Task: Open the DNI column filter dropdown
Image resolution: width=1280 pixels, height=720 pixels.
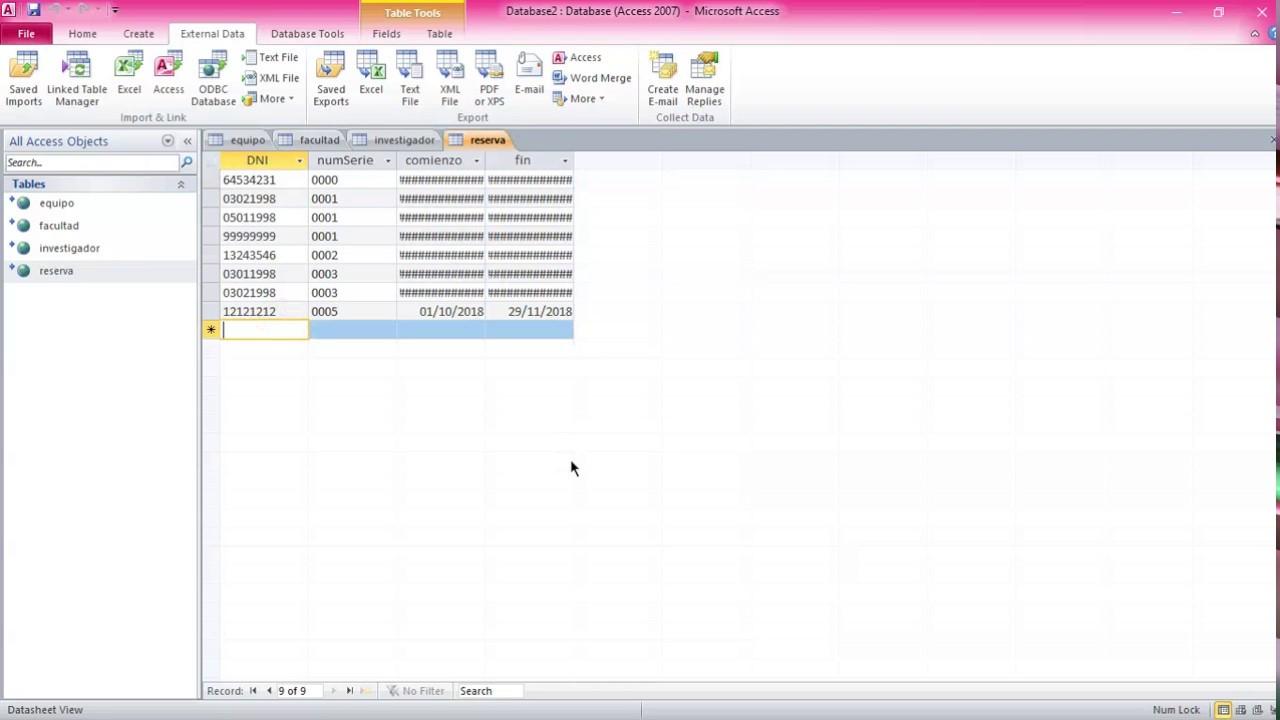Action: click(299, 161)
